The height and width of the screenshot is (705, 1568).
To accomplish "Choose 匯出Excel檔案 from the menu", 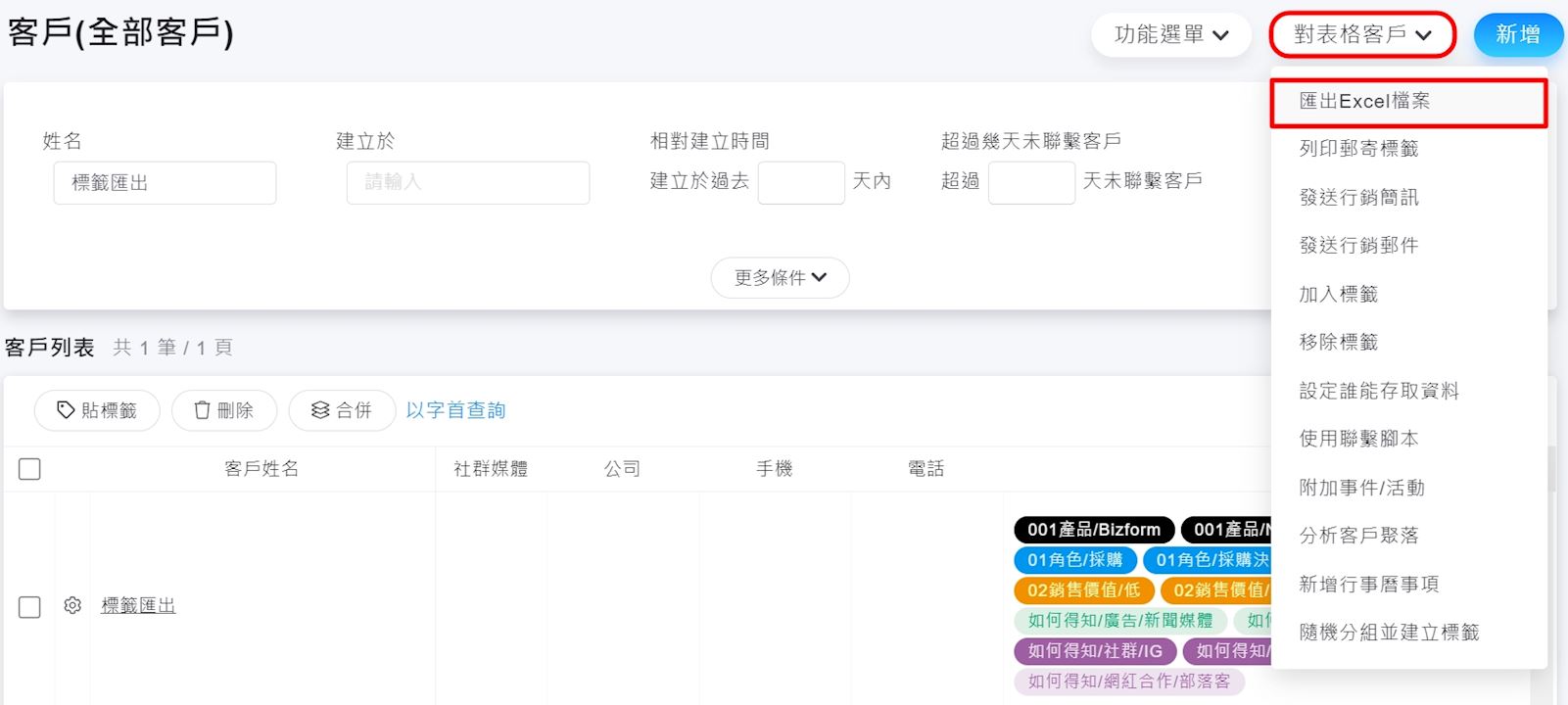I will pos(1364,101).
